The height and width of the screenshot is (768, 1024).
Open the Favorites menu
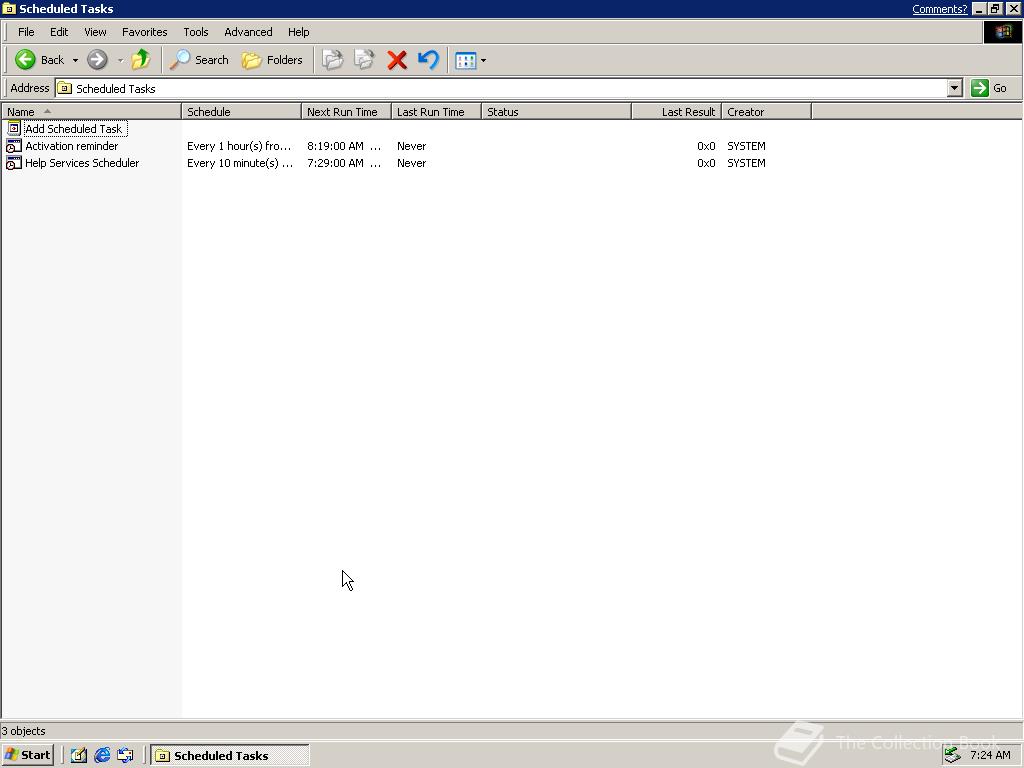tap(144, 32)
